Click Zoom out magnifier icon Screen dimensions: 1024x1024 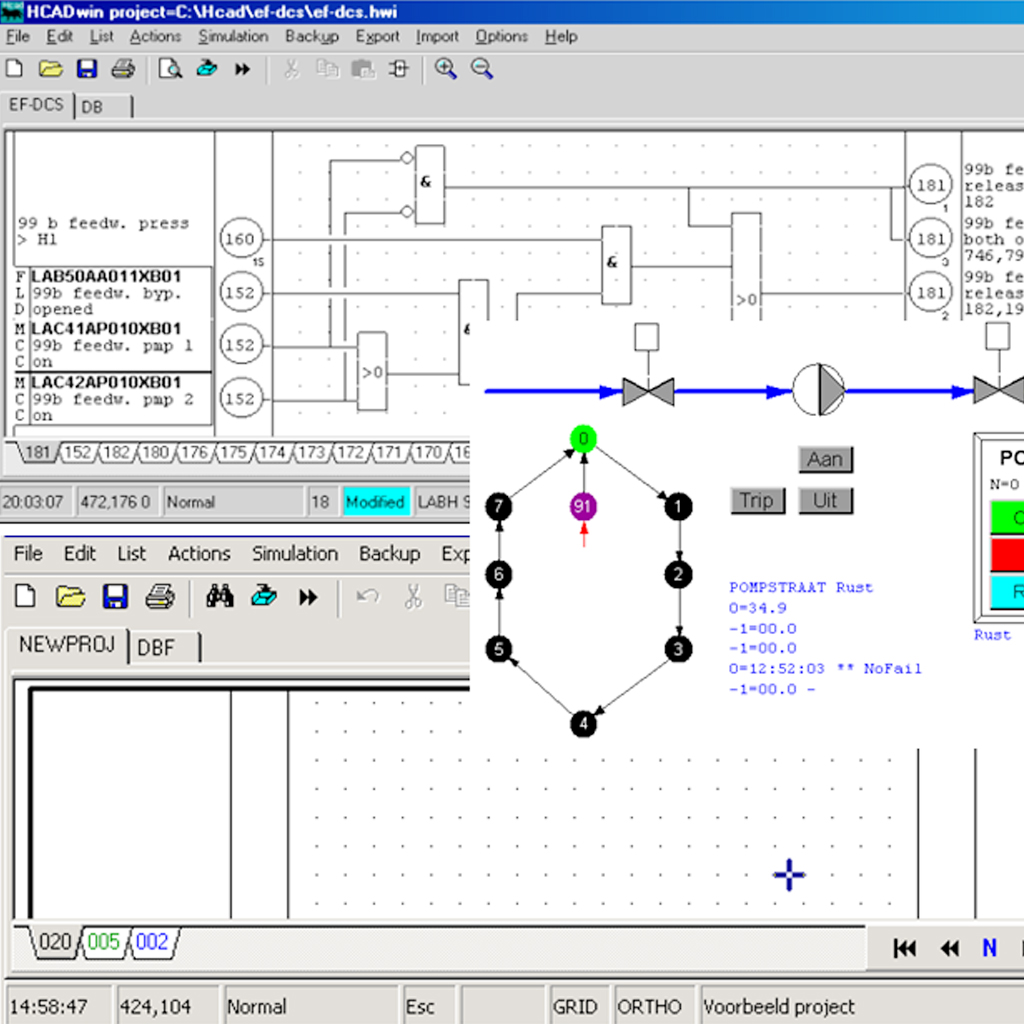[482, 69]
